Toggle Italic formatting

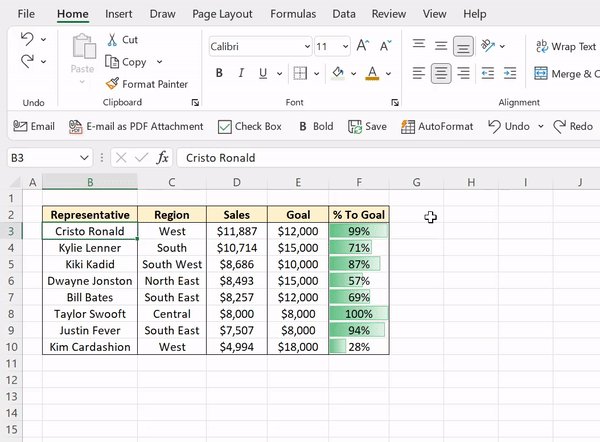click(x=241, y=73)
